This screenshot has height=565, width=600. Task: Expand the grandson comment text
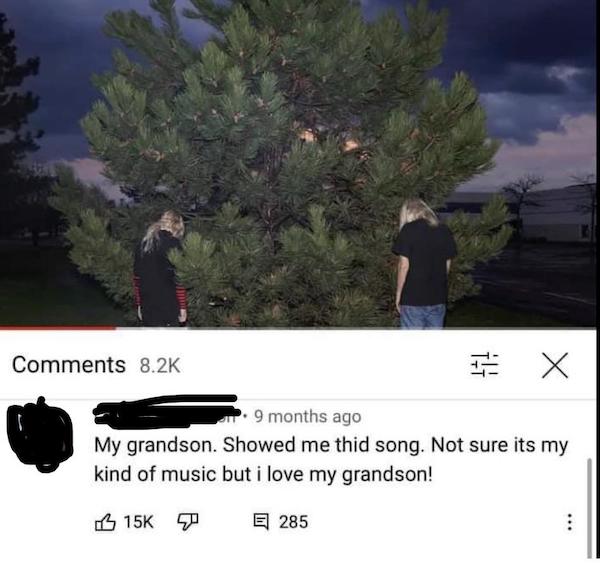tap(331, 459)
